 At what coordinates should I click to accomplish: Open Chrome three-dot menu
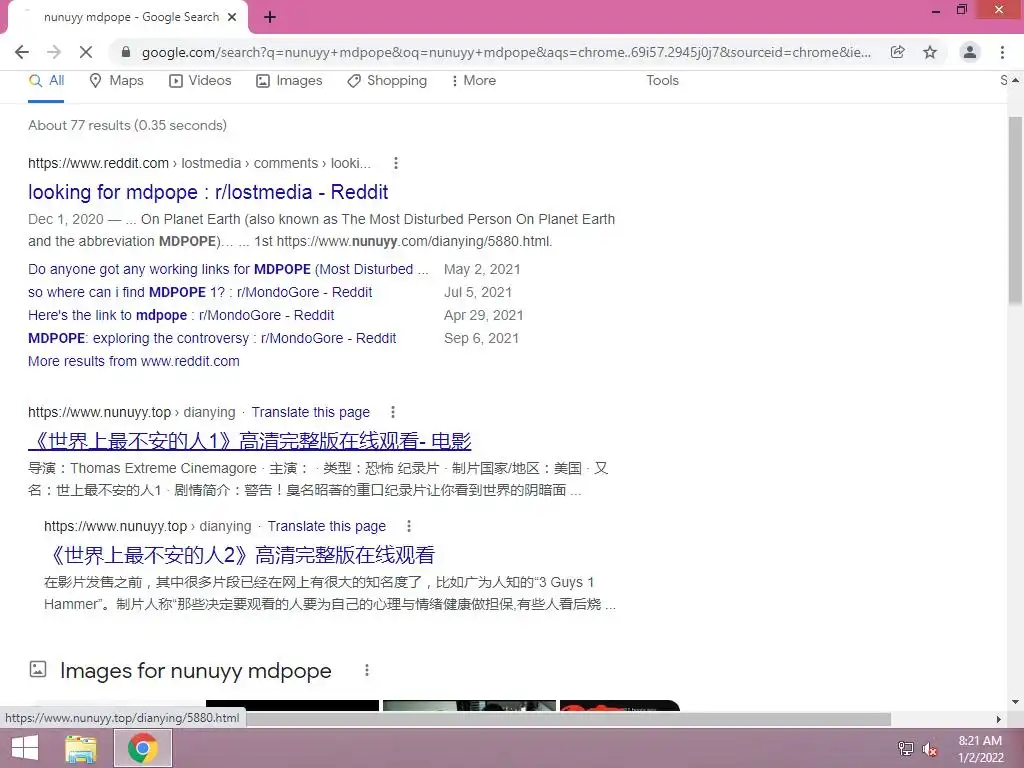point(1002,52)
